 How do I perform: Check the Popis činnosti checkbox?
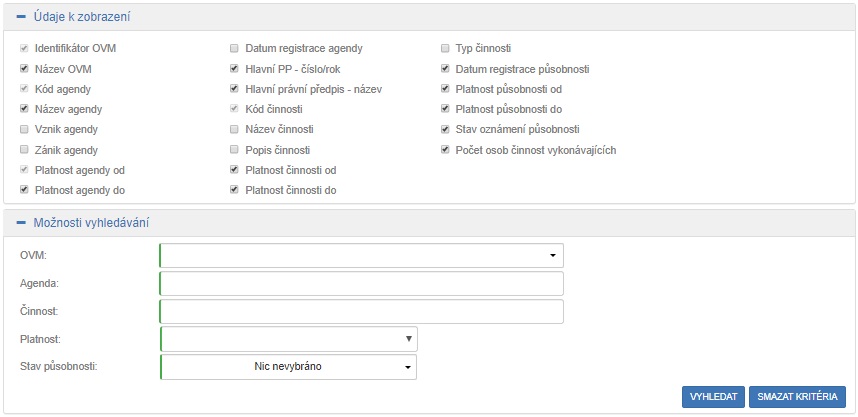[234, 150]
